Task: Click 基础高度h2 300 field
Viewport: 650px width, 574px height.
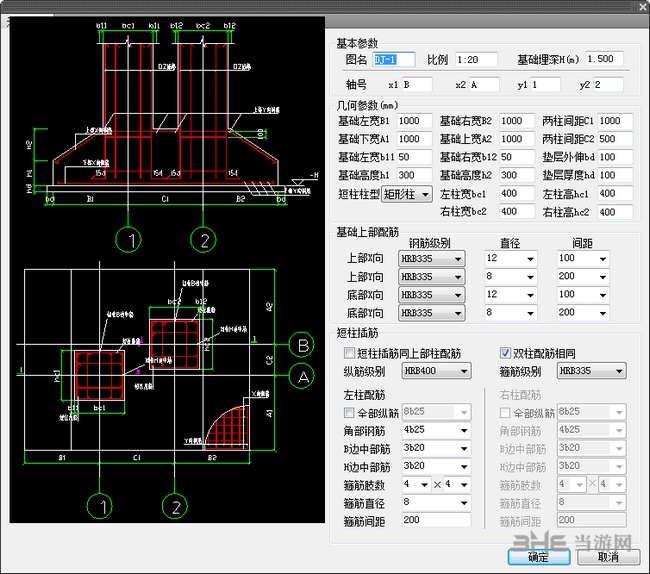Action: pos(517,175)
